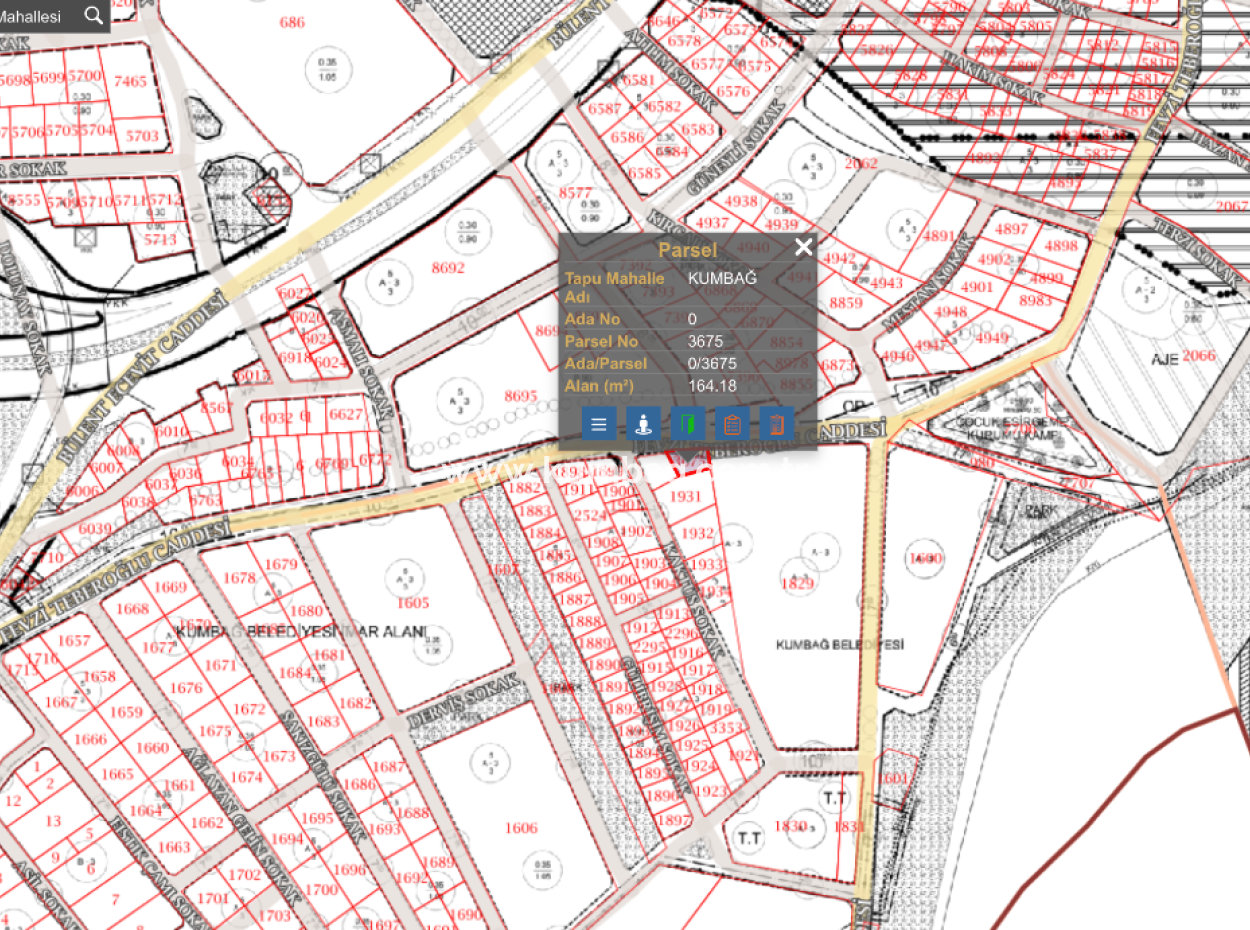Open the hamburger menu in the Parsel popup
The width and height of the screenshot is (1250, 930).
pyautogui.click(x=598, y=424)
